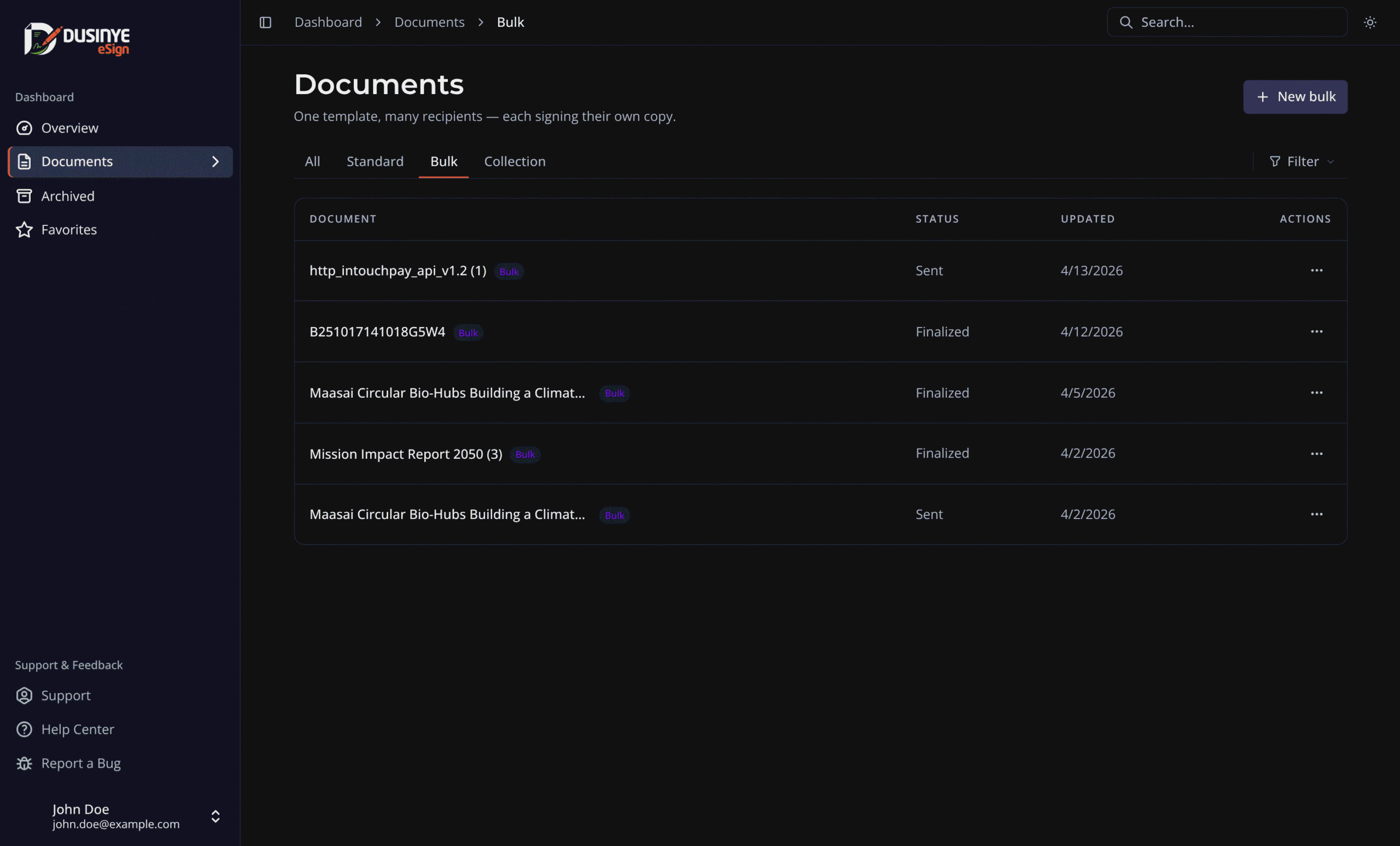Click Finalized status of B251017141018G5W4 row
This screenshot has width=1400, height=846.
coord(942,331)
